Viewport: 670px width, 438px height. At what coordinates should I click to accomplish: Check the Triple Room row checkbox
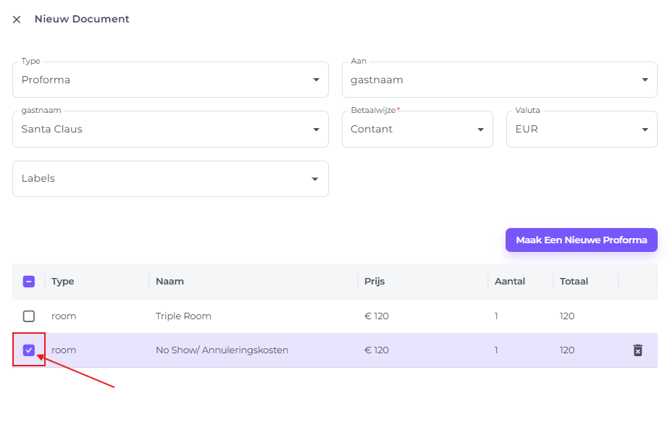[x=29, y=316]
